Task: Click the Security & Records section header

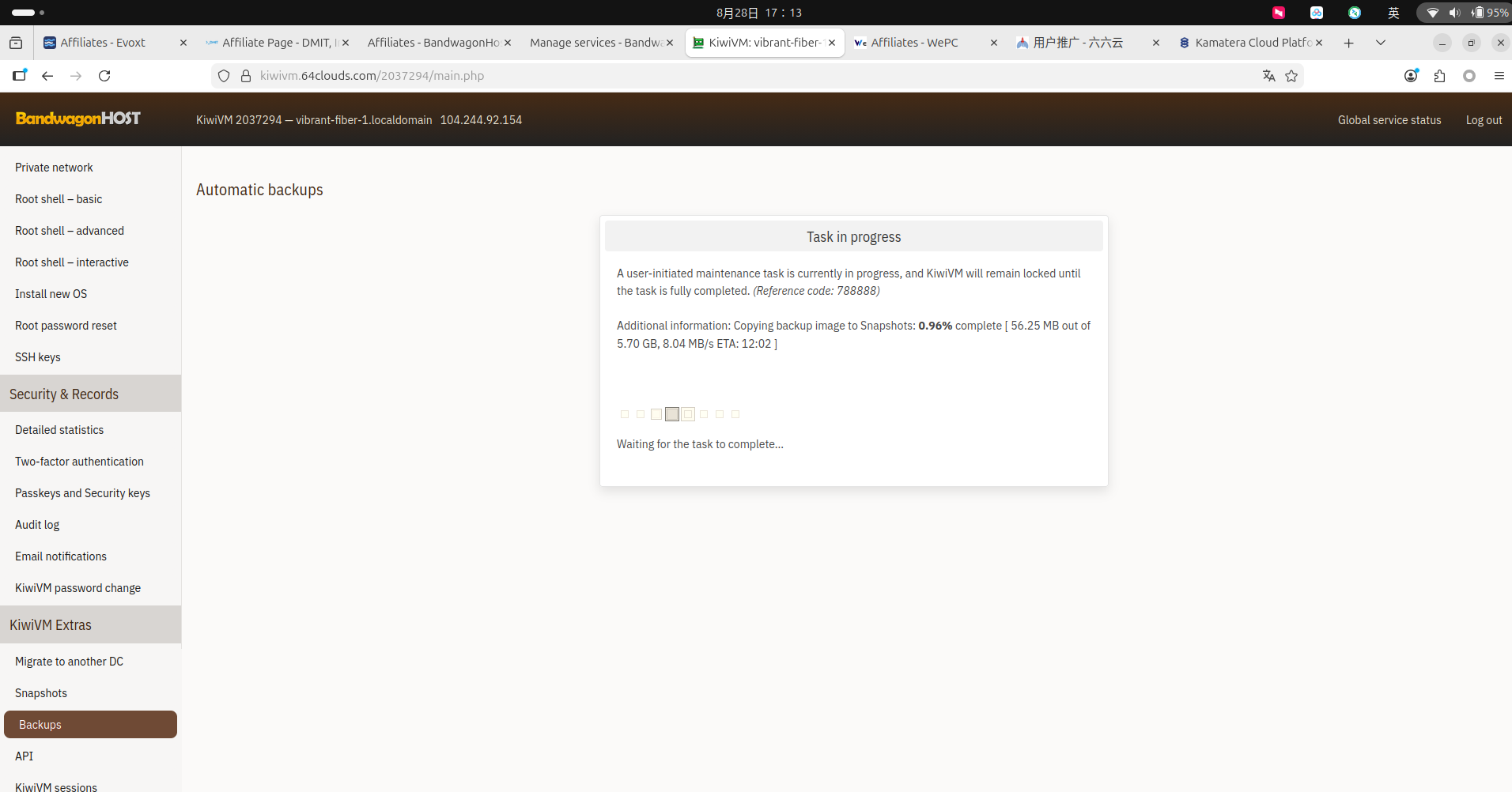Action: [x=90, y=394]
